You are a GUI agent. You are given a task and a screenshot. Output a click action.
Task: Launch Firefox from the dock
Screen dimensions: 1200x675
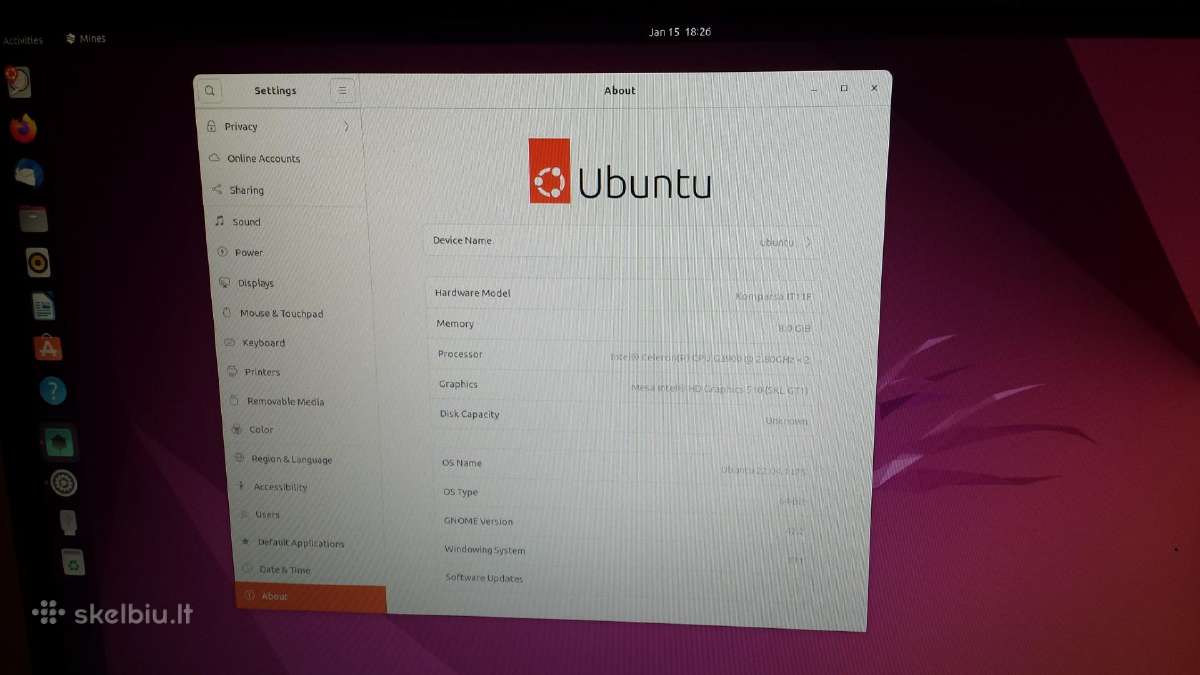click(23, 129)
